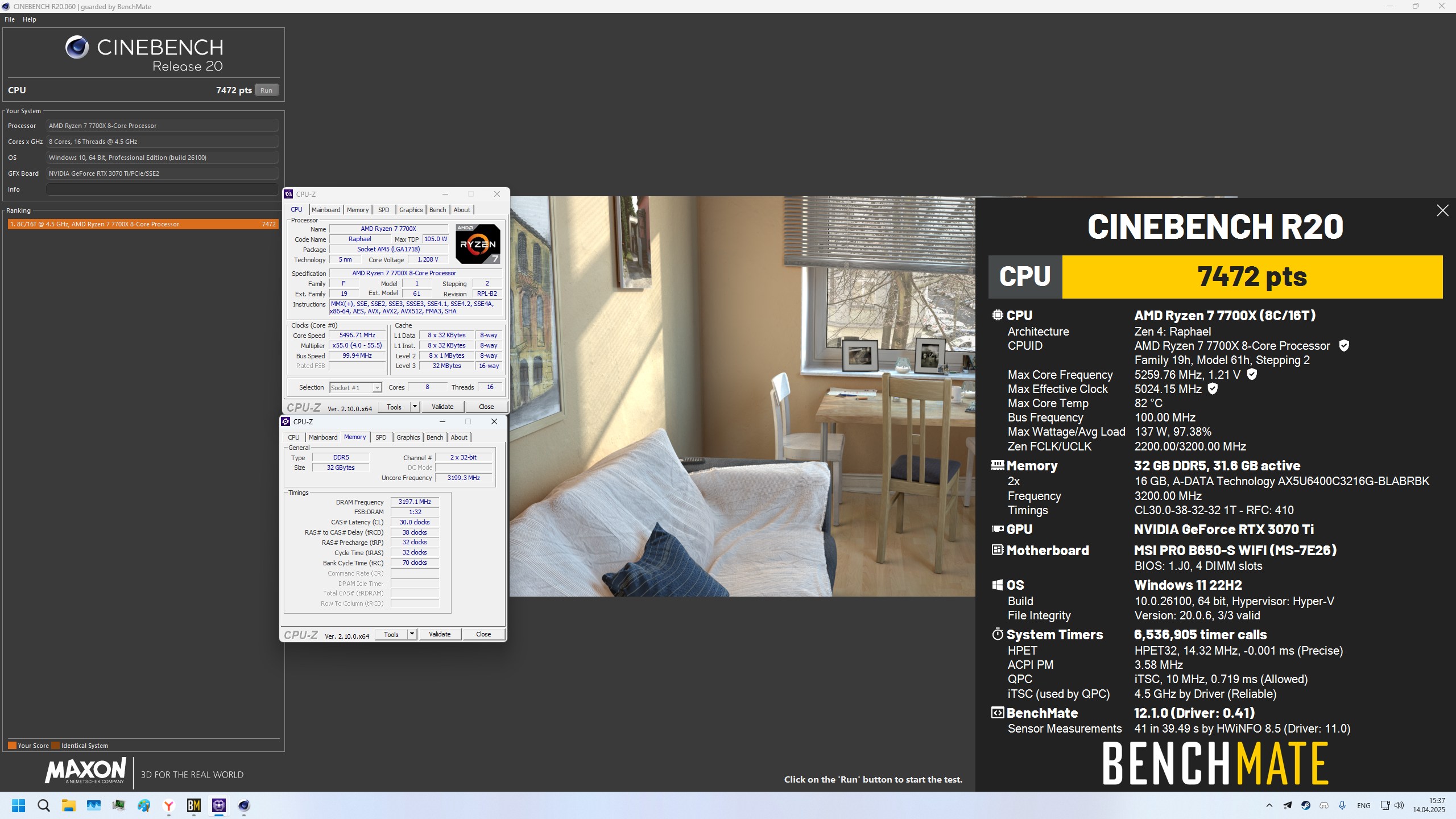This screenshot has height=819, width=1456.
Task: Click the Windows logo icon beside OS
Action: point(998,585)
